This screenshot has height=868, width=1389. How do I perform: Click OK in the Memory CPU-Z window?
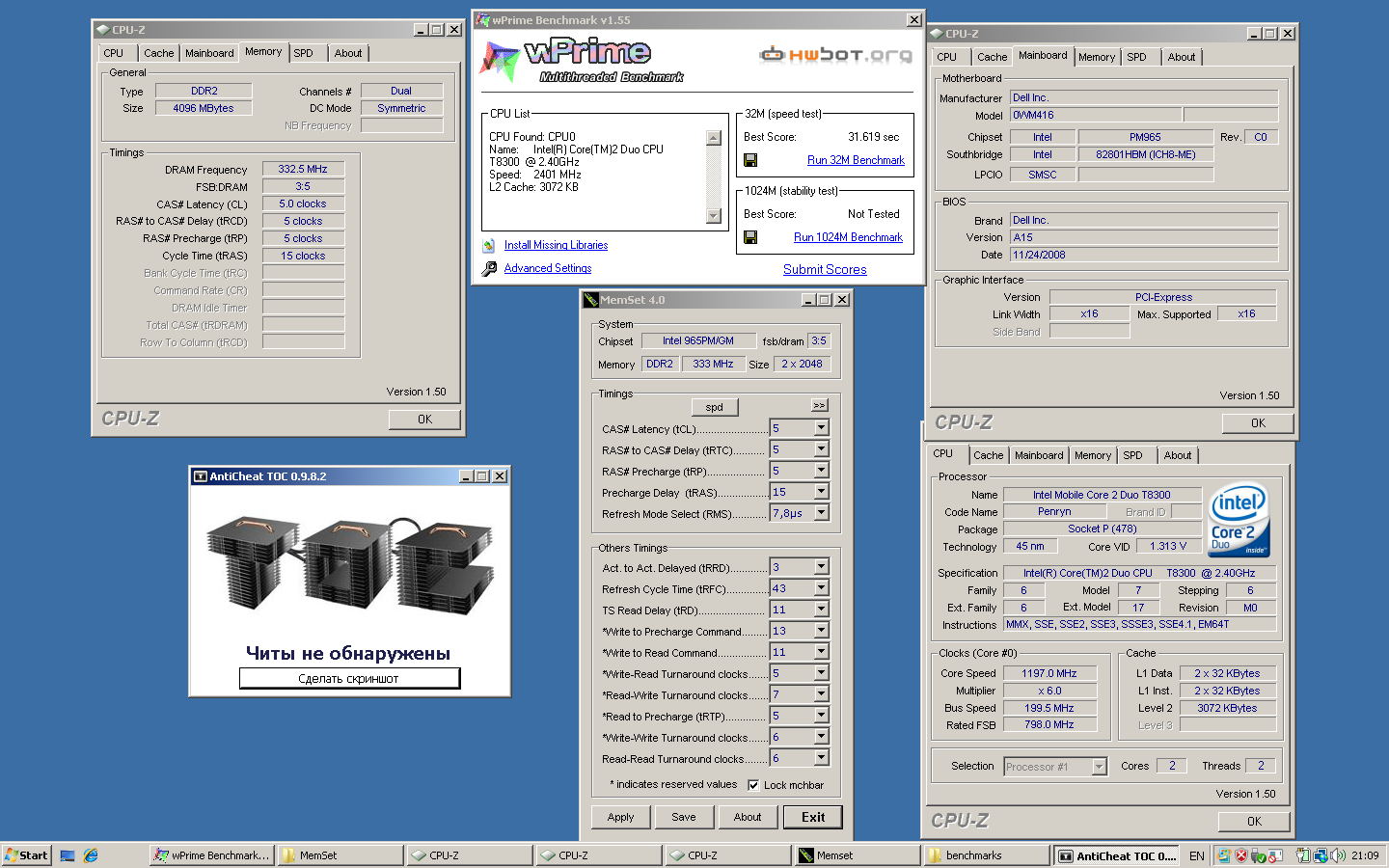tap(424, 420)
